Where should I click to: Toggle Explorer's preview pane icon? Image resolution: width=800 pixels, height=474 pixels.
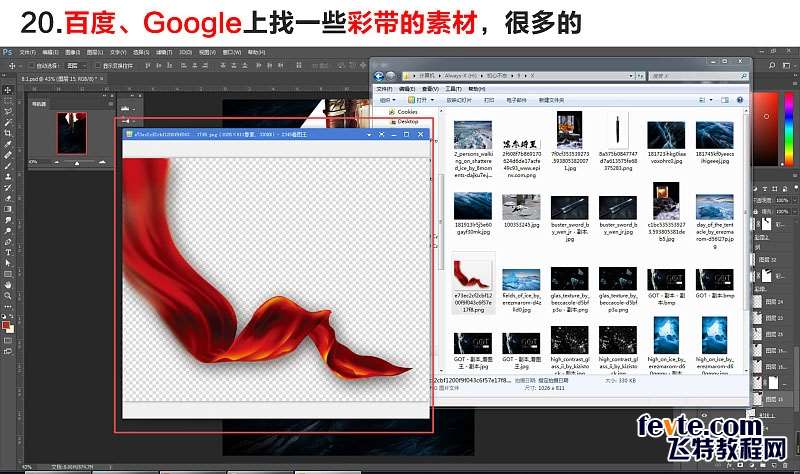point(725,100)
